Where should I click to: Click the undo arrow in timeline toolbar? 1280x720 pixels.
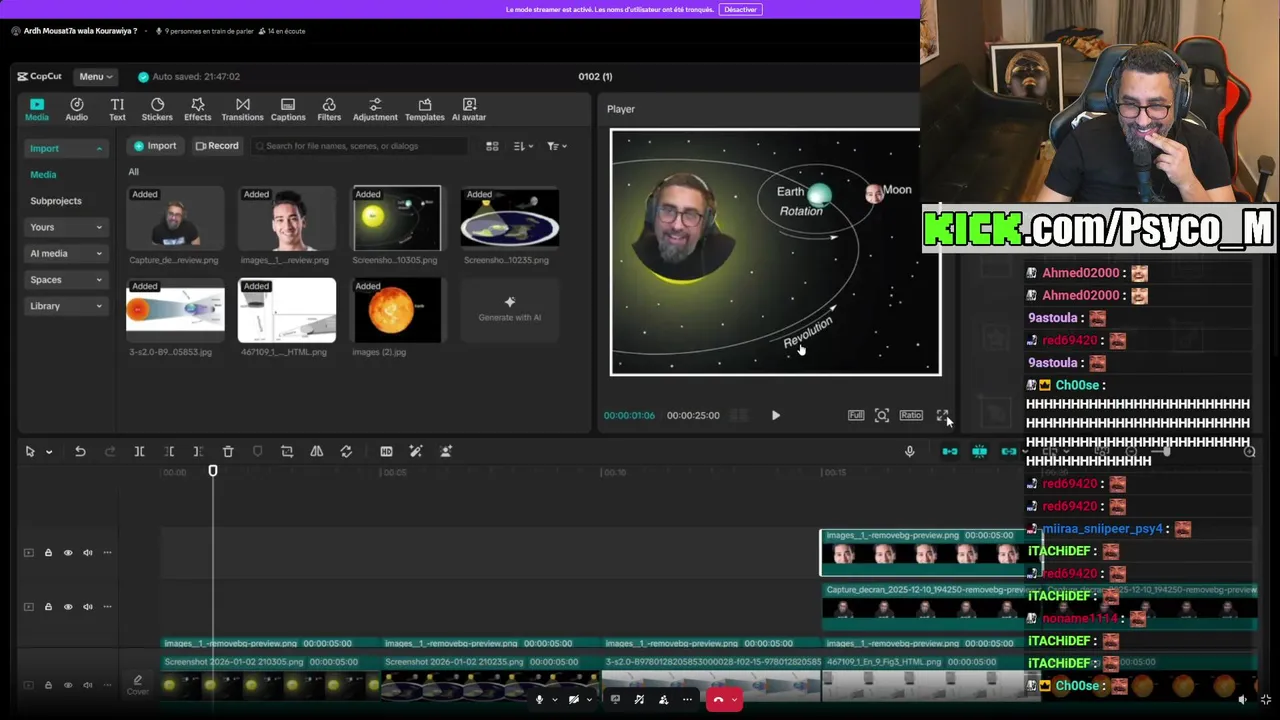point(80,452)
